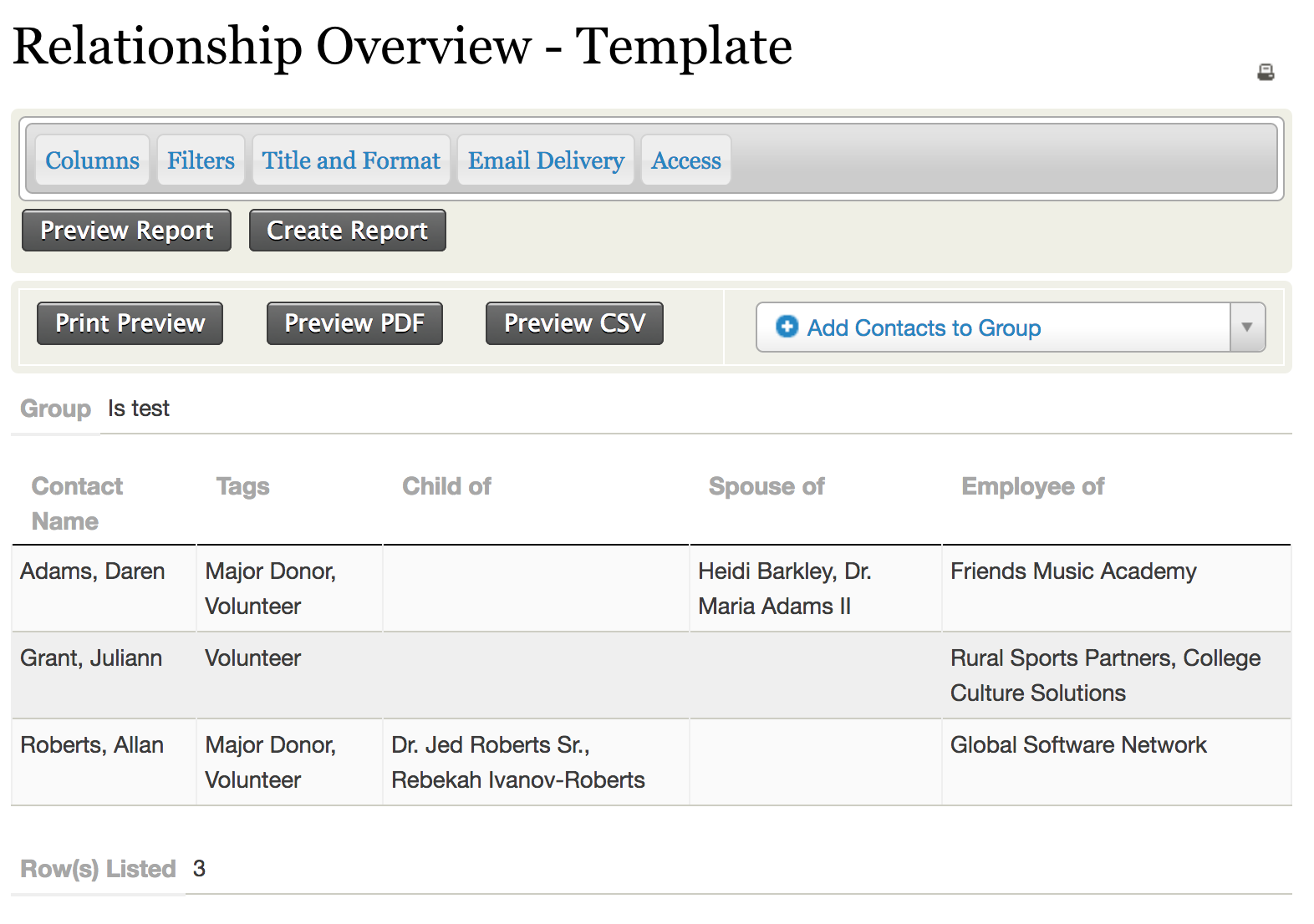
Task: Open the Access tab
Action: coord(686,160)
